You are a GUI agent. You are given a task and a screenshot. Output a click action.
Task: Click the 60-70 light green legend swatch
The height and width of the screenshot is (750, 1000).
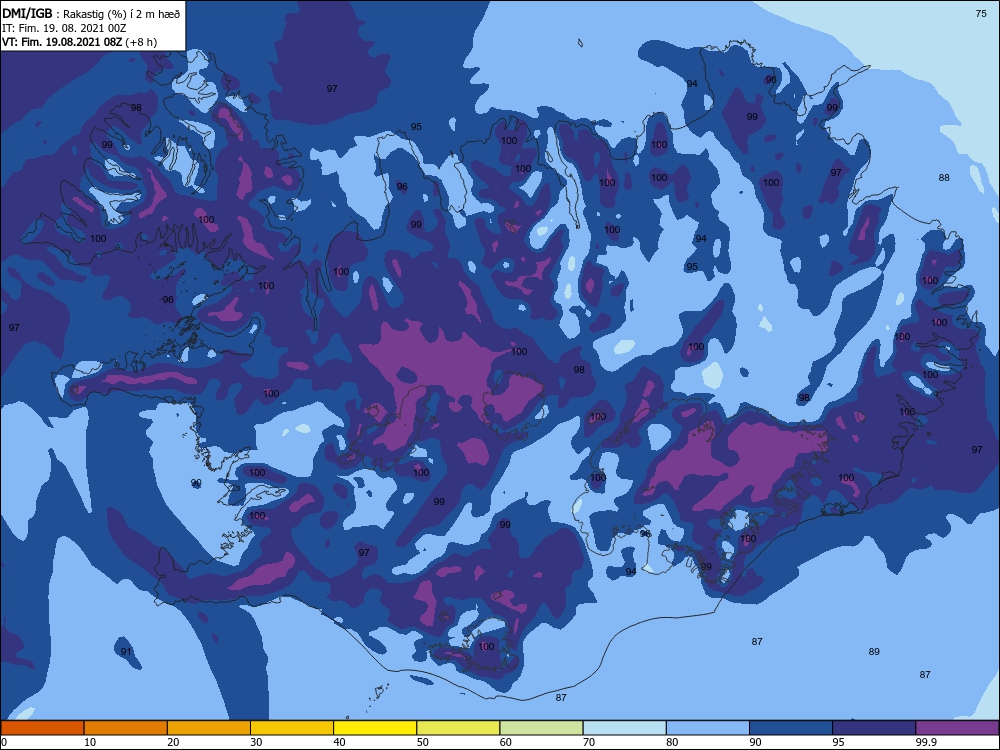pyautogui.click(x=541, y=728)
